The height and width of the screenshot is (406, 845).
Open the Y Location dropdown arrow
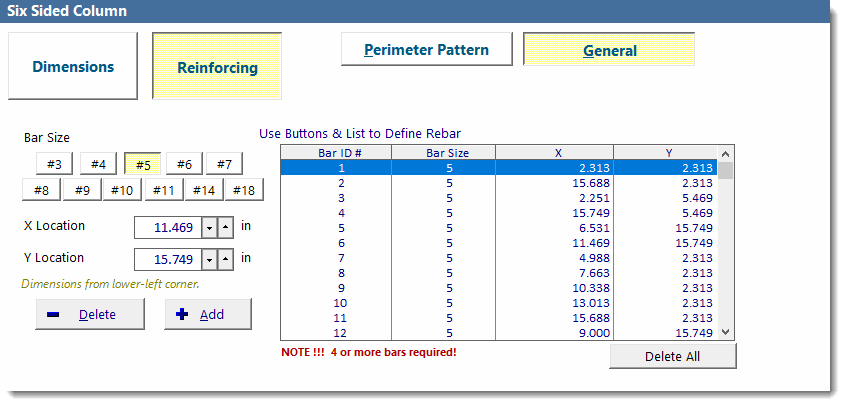tap(209, 260)
